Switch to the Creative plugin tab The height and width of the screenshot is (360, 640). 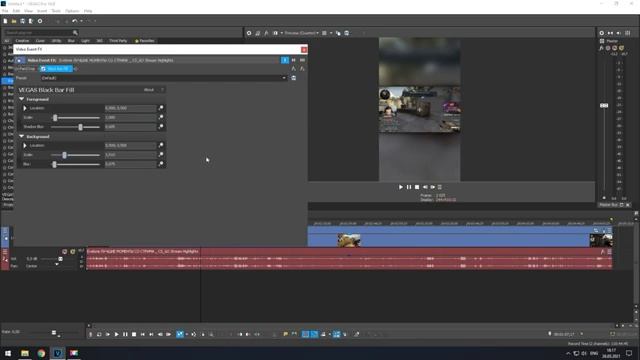coord(22,41)
